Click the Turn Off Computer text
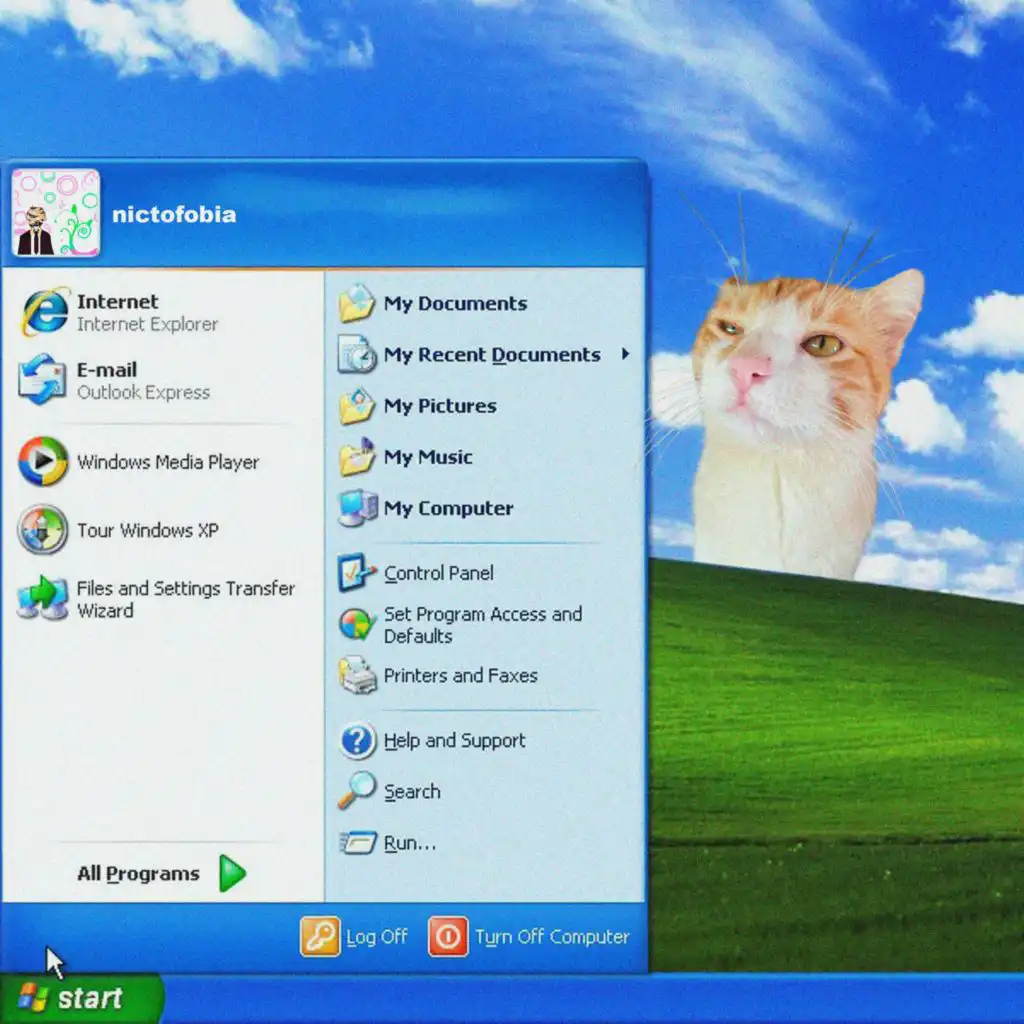Viewport: 1024px width, 1024px height. pyautogui.click(x=552, y=937)
